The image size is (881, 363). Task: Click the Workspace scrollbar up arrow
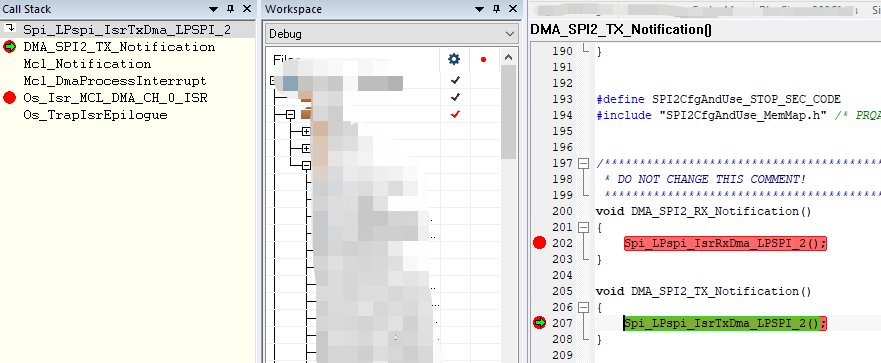click(508, 57)
